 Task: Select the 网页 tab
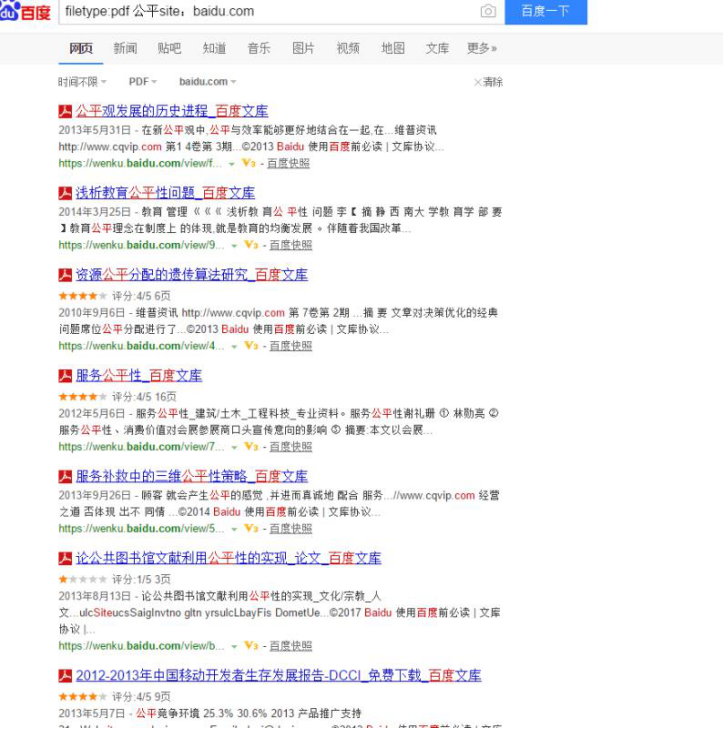pyautogui.click(x=81, y=48)
